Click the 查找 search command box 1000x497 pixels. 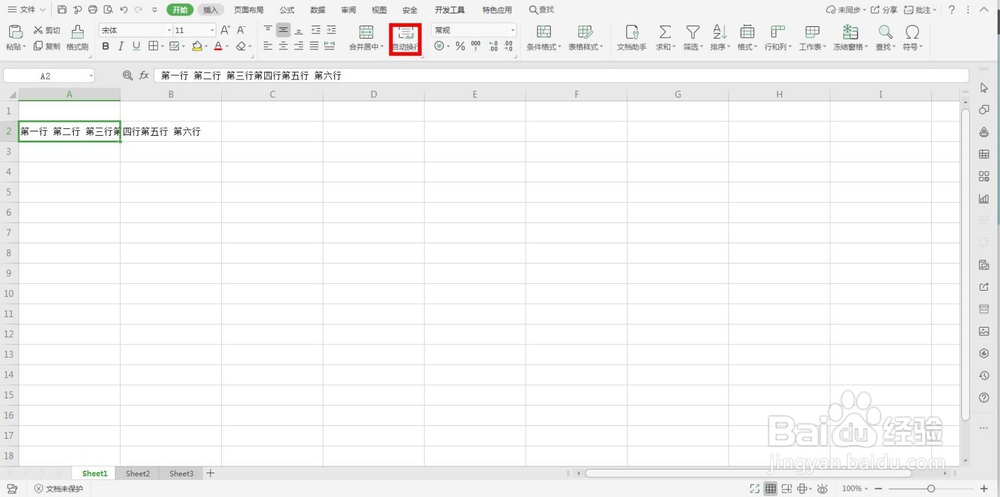click(542, 10)
